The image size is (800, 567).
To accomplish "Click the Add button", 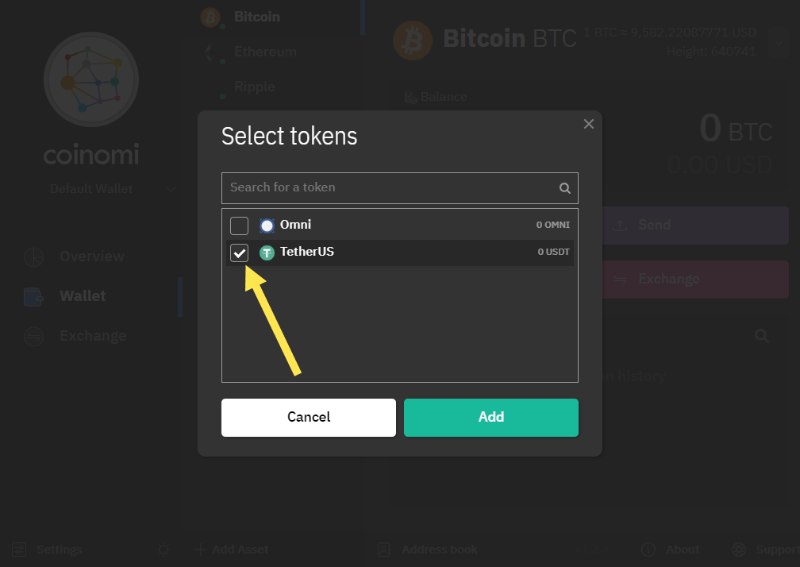I will pos(491,417).
